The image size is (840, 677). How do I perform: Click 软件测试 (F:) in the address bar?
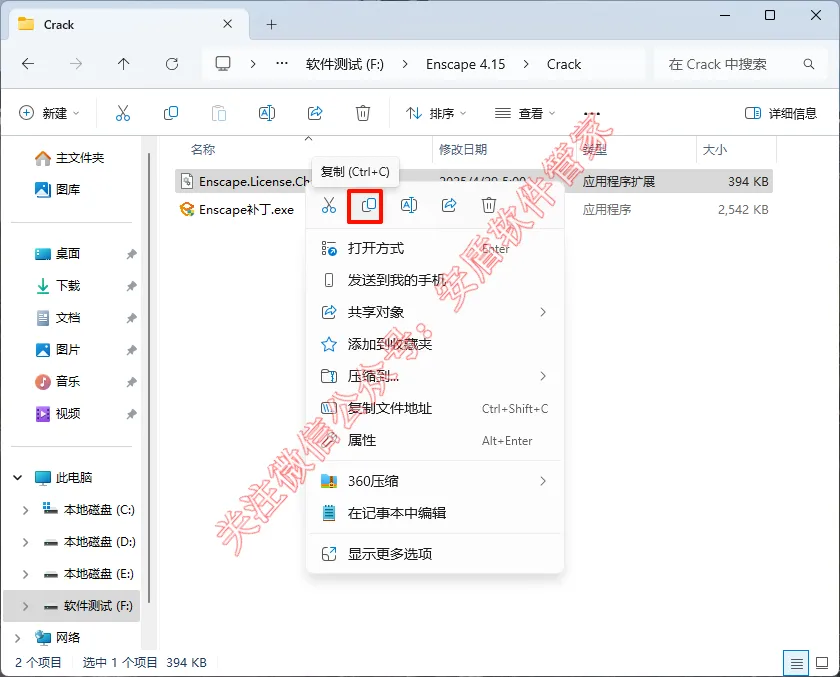point(344,64)
